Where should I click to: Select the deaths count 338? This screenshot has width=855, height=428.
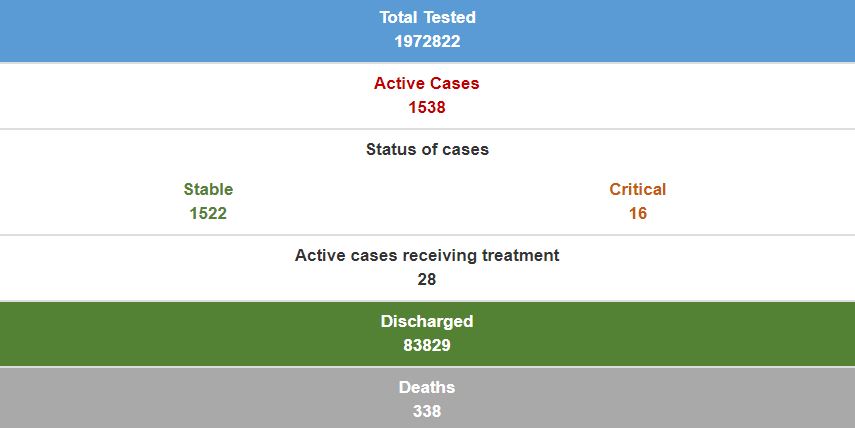(x=427, y=411)
